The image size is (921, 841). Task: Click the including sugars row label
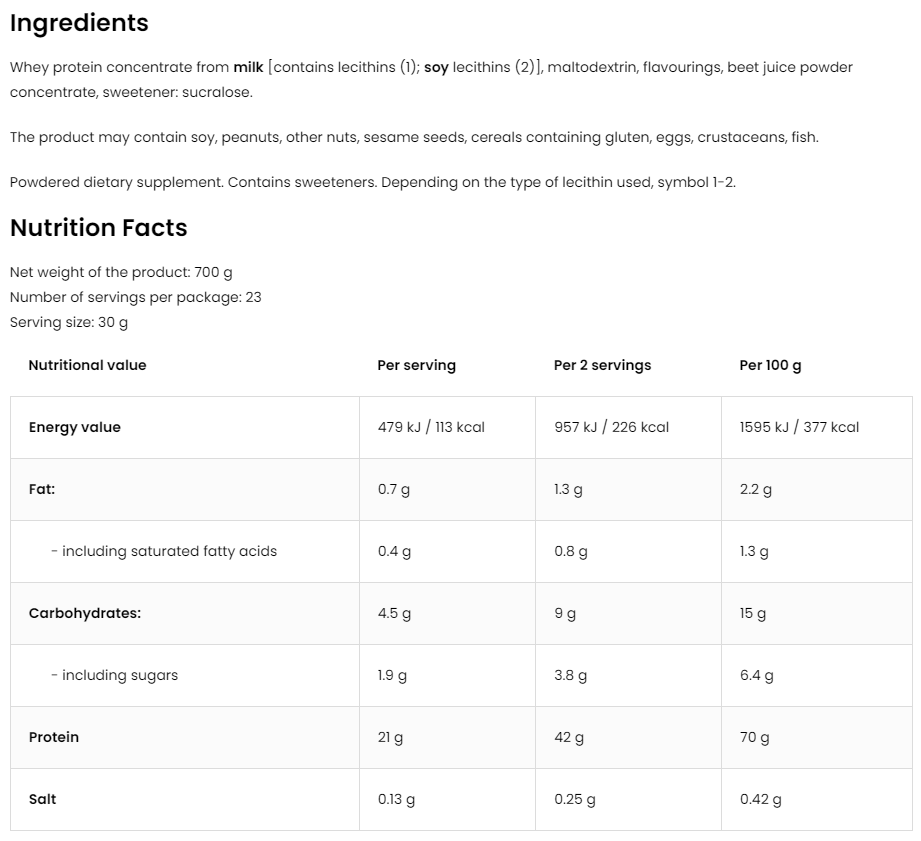click(x=114, y=675)
